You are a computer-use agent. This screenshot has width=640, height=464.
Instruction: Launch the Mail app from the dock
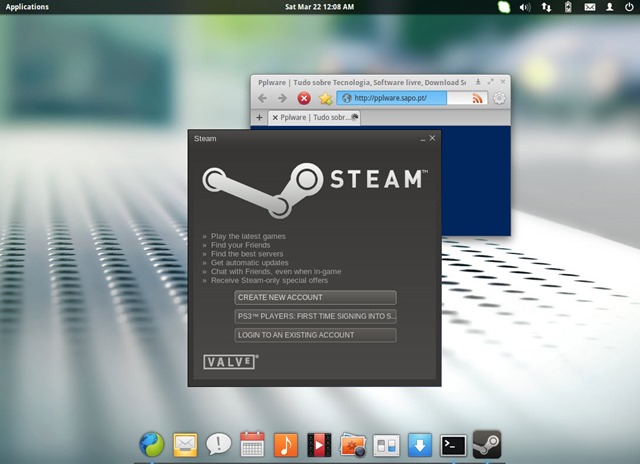coord(185,445)
